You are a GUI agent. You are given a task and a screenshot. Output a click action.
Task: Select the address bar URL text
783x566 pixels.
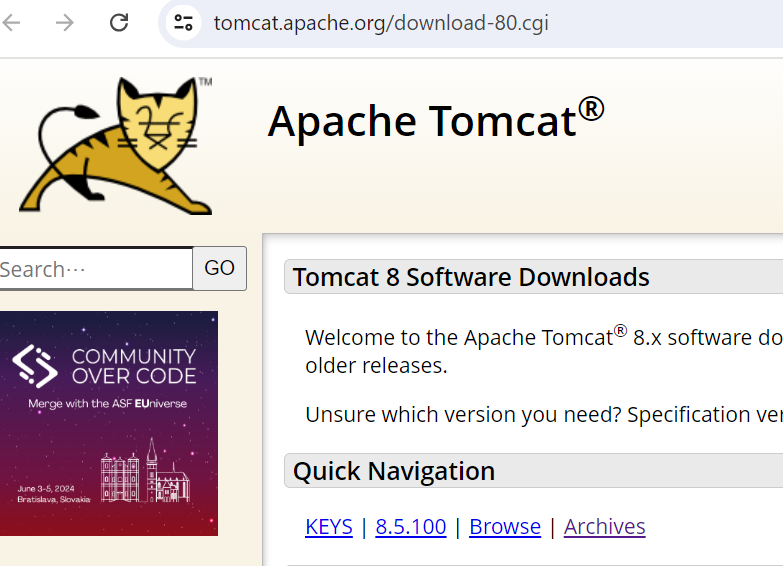click(x=381, y=23)
